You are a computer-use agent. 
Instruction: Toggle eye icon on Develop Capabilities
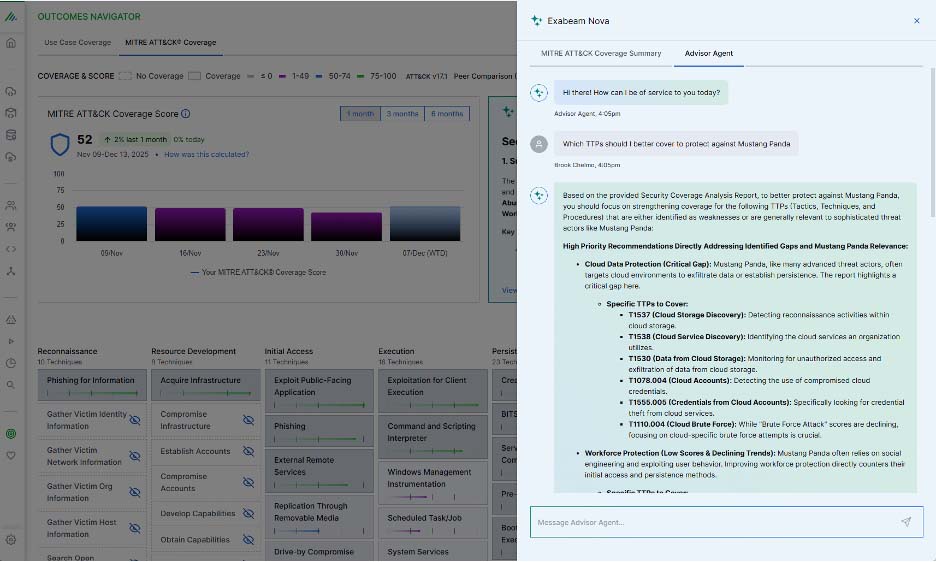click(x=248, y=513)
